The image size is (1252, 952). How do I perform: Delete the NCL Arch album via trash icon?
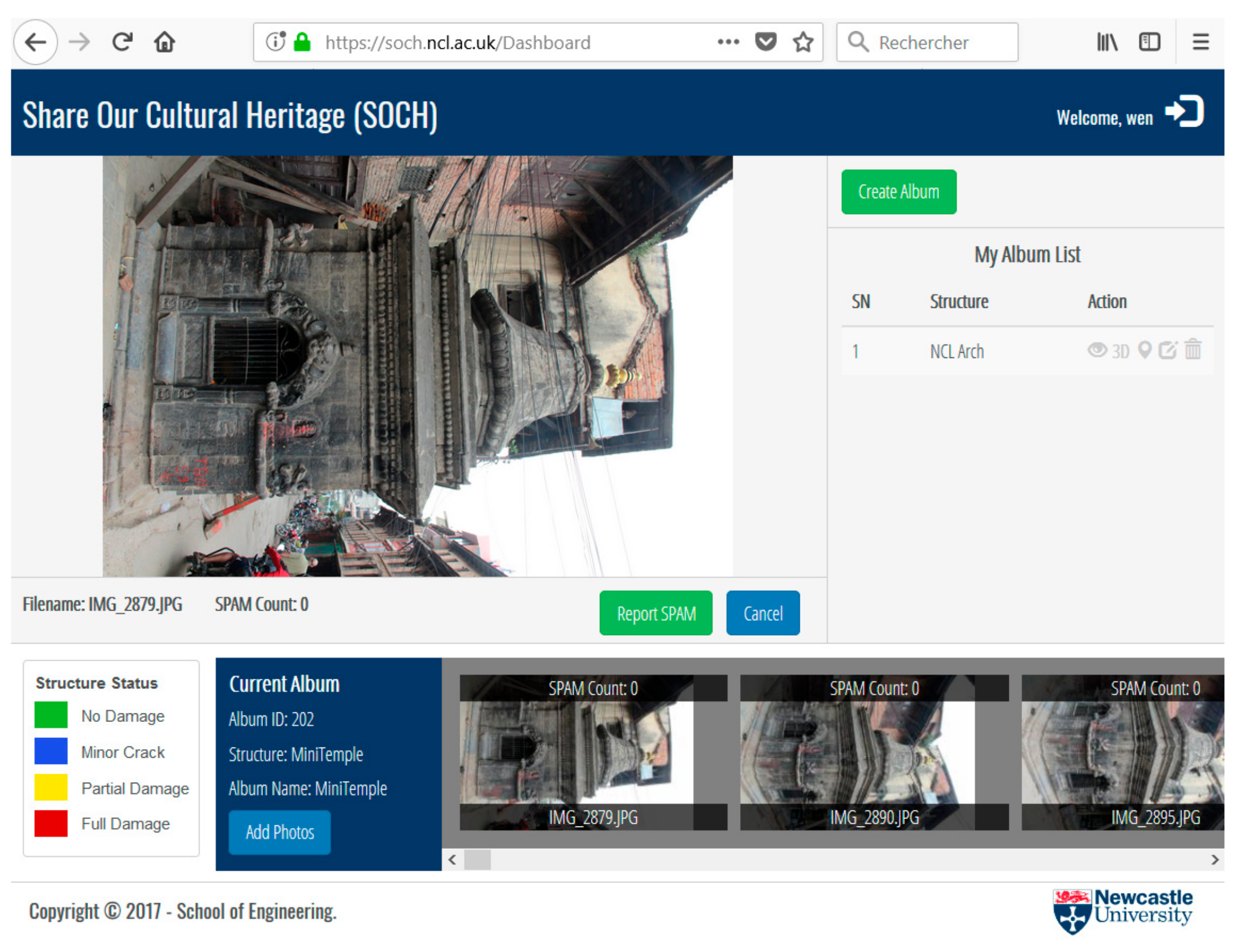[1192, 350]
